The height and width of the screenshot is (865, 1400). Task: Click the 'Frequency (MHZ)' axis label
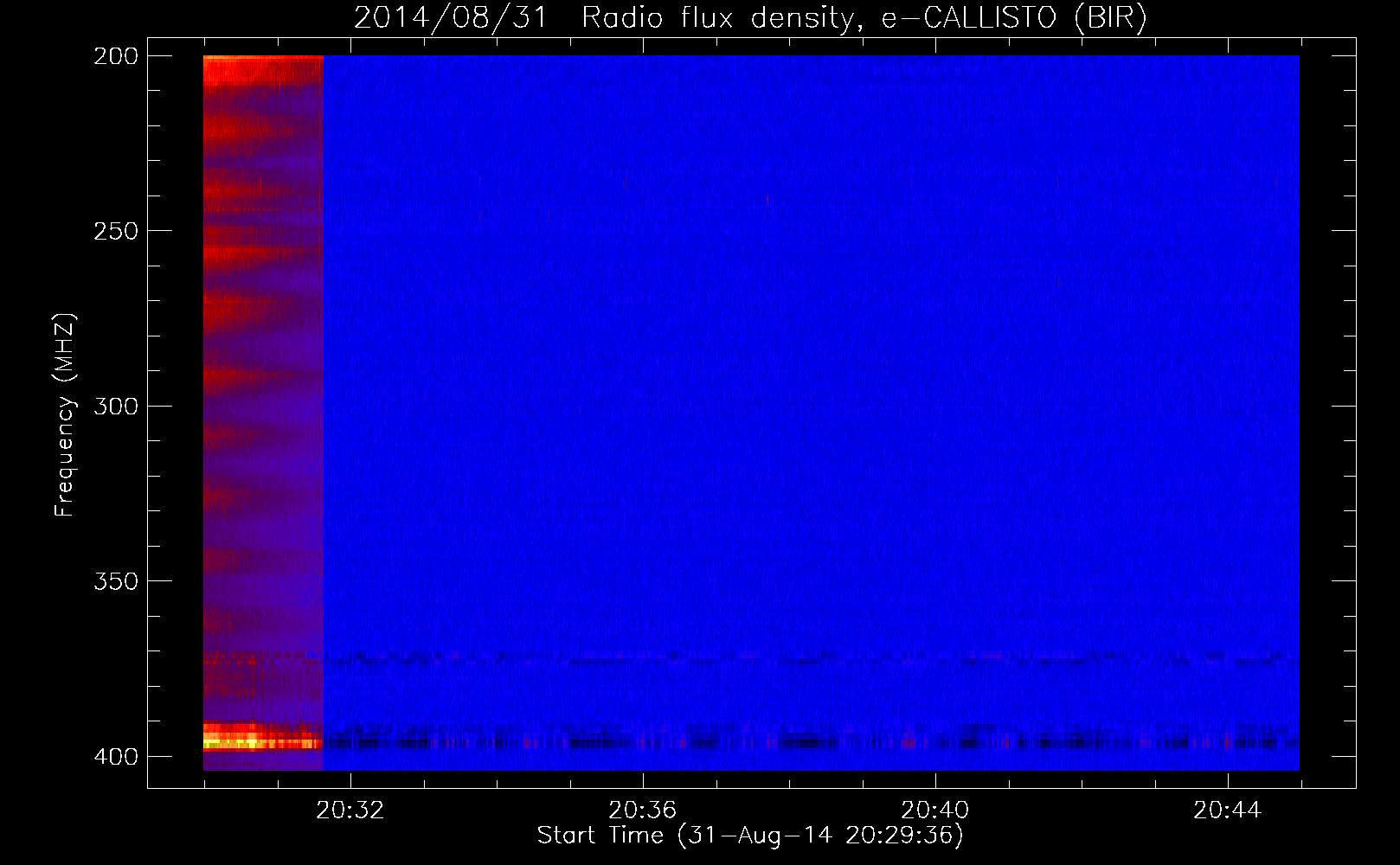[65, 415]
